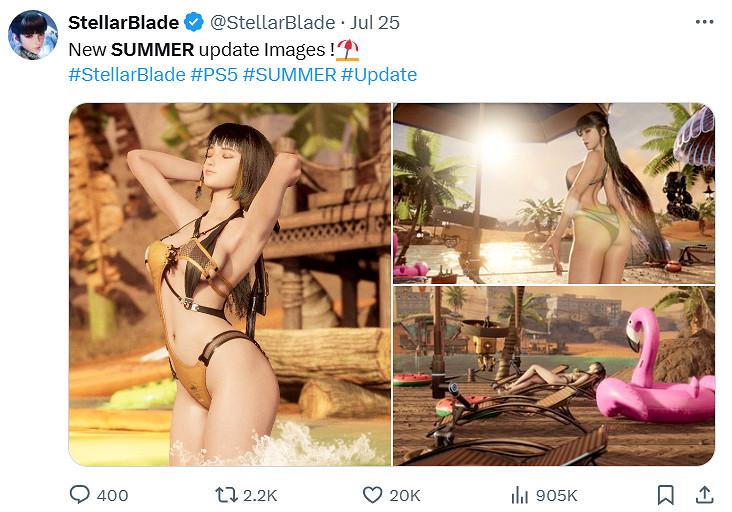Open the #PS5 hashtag

[x=214, y=75]
